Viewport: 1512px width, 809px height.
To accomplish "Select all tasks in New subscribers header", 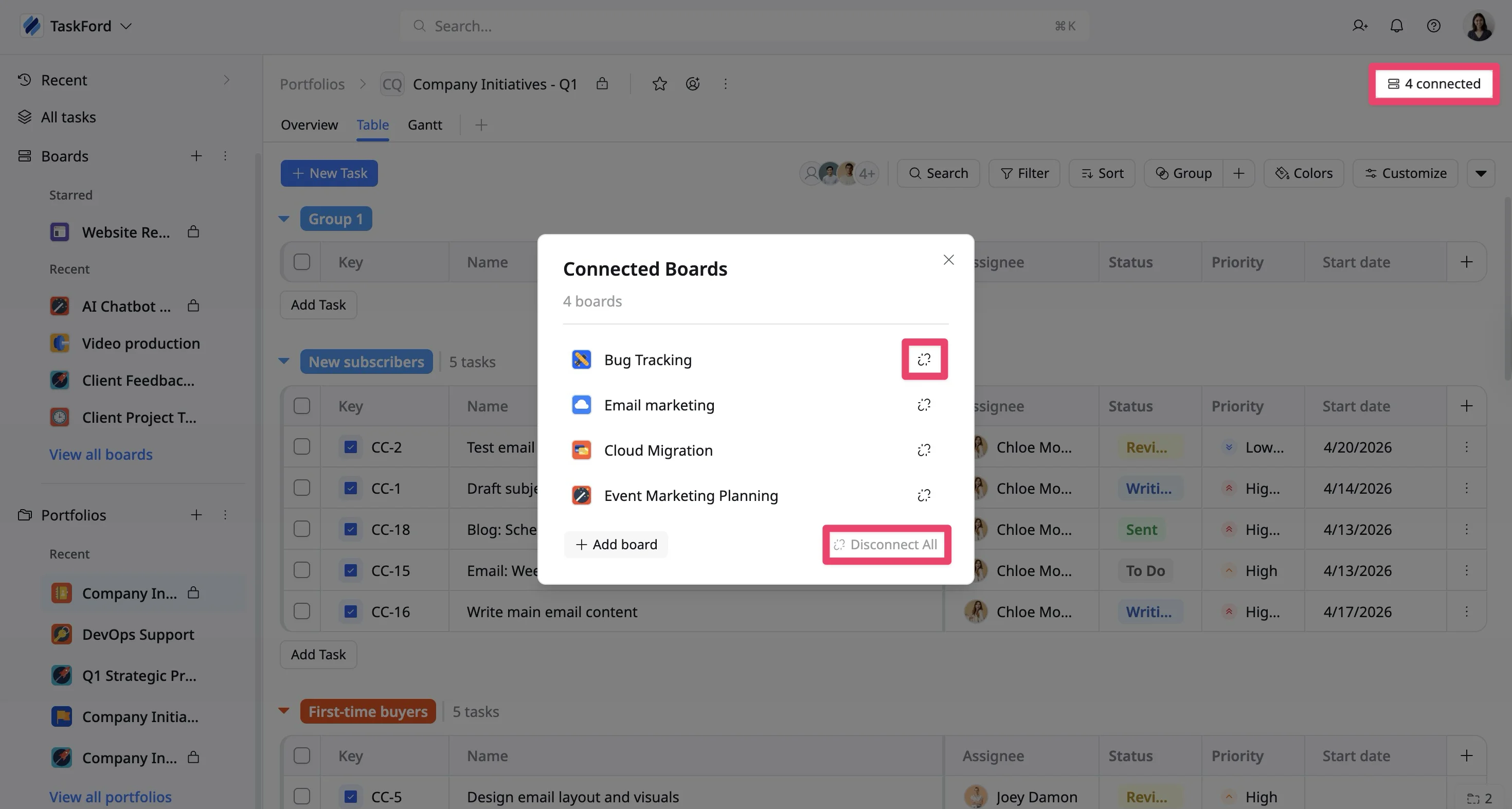I will (x=302, y=406).
